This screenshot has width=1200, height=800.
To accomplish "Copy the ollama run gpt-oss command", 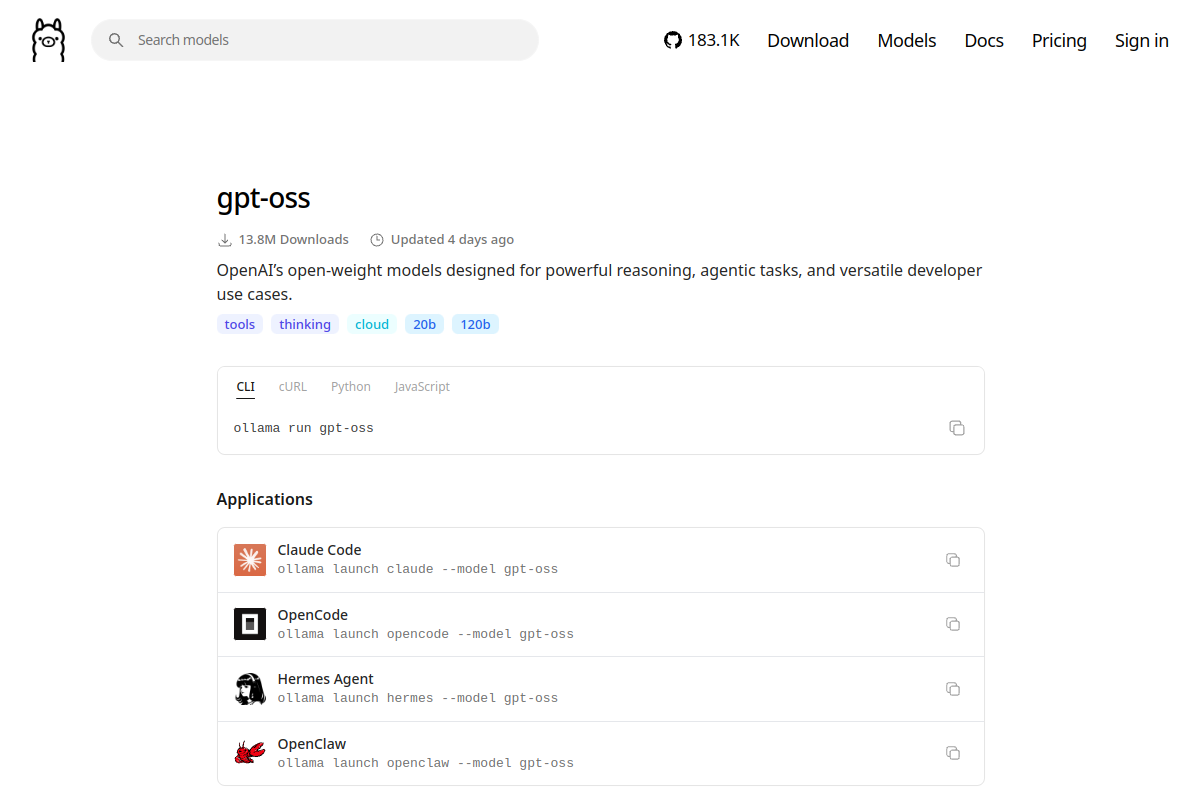I will pyautogui.click(x=957, y=428).
